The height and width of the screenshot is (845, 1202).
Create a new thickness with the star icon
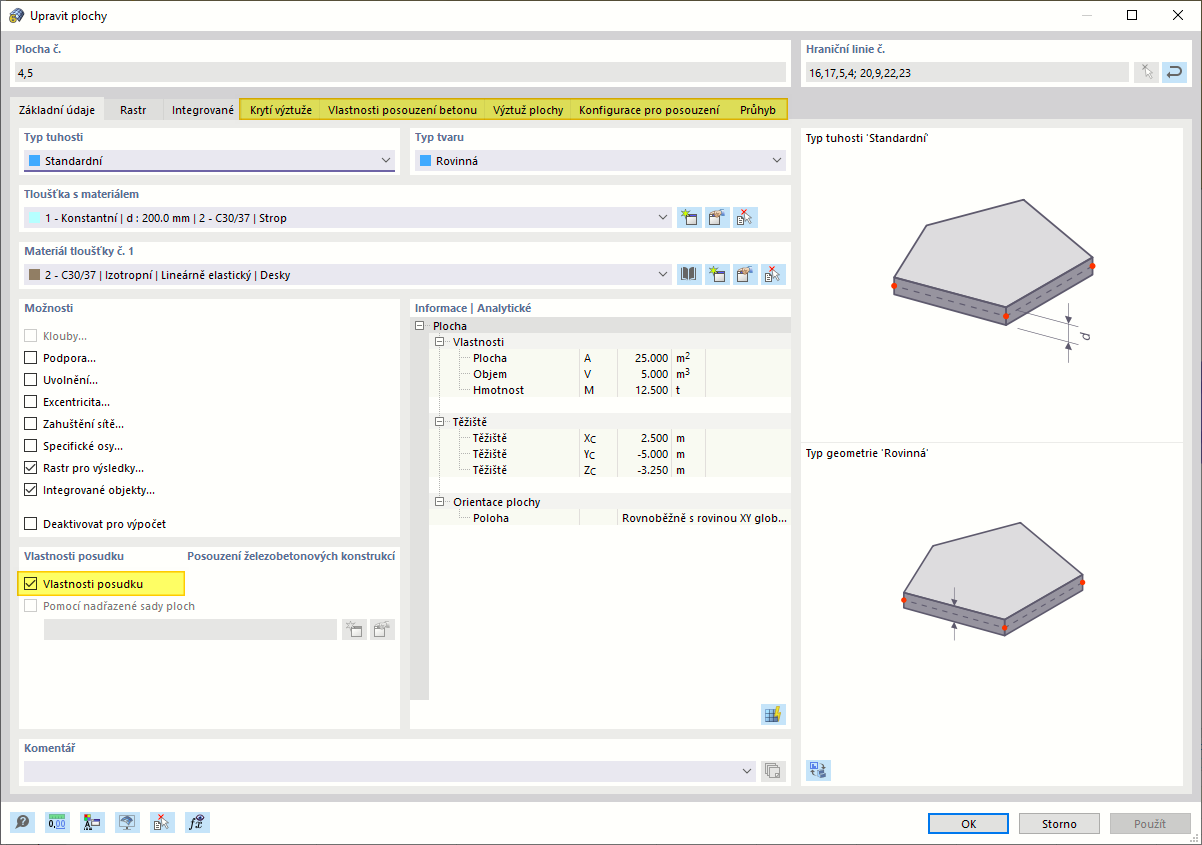[x=688, y=217]
